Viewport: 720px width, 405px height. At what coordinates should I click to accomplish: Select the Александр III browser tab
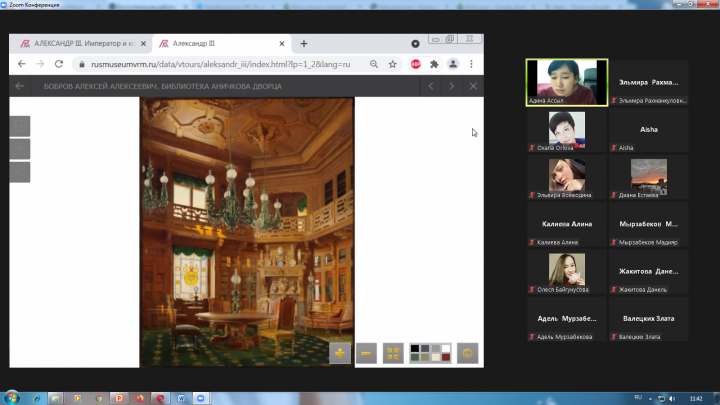click(220, 44)
